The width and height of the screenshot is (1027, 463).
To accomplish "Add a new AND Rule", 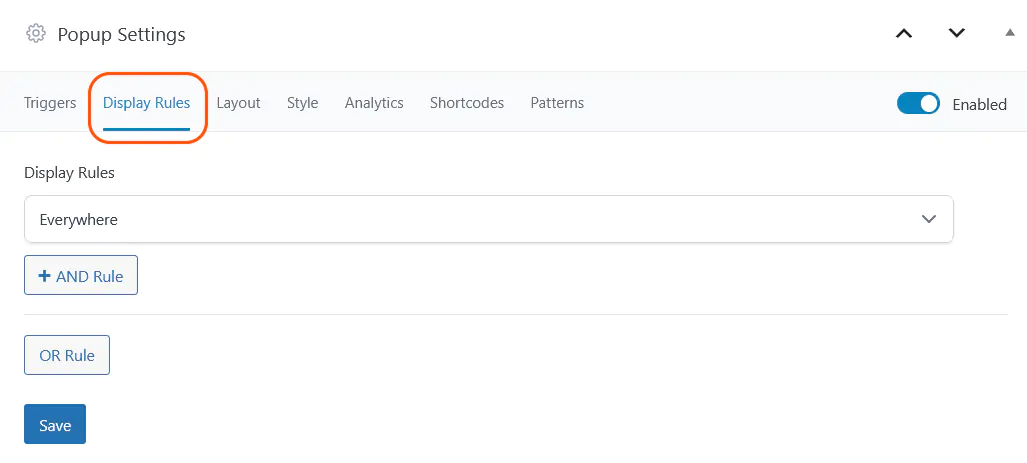I will tap(81, 276).
